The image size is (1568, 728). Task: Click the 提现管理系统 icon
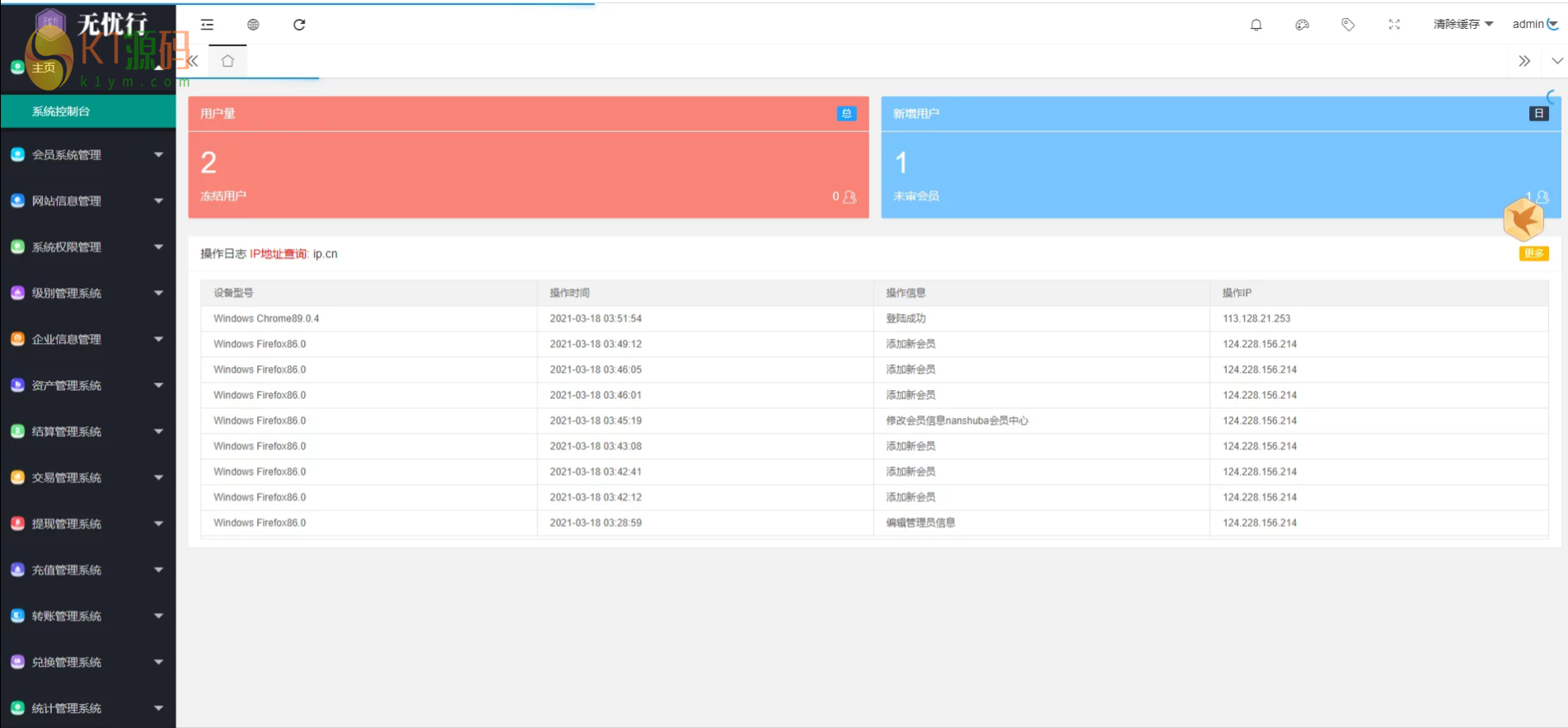pyautogui.click(x=17, y=524)
